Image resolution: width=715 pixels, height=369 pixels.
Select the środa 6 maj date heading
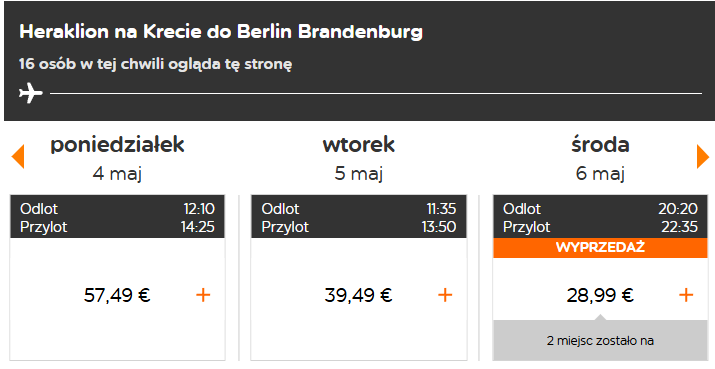pos(600,158)
